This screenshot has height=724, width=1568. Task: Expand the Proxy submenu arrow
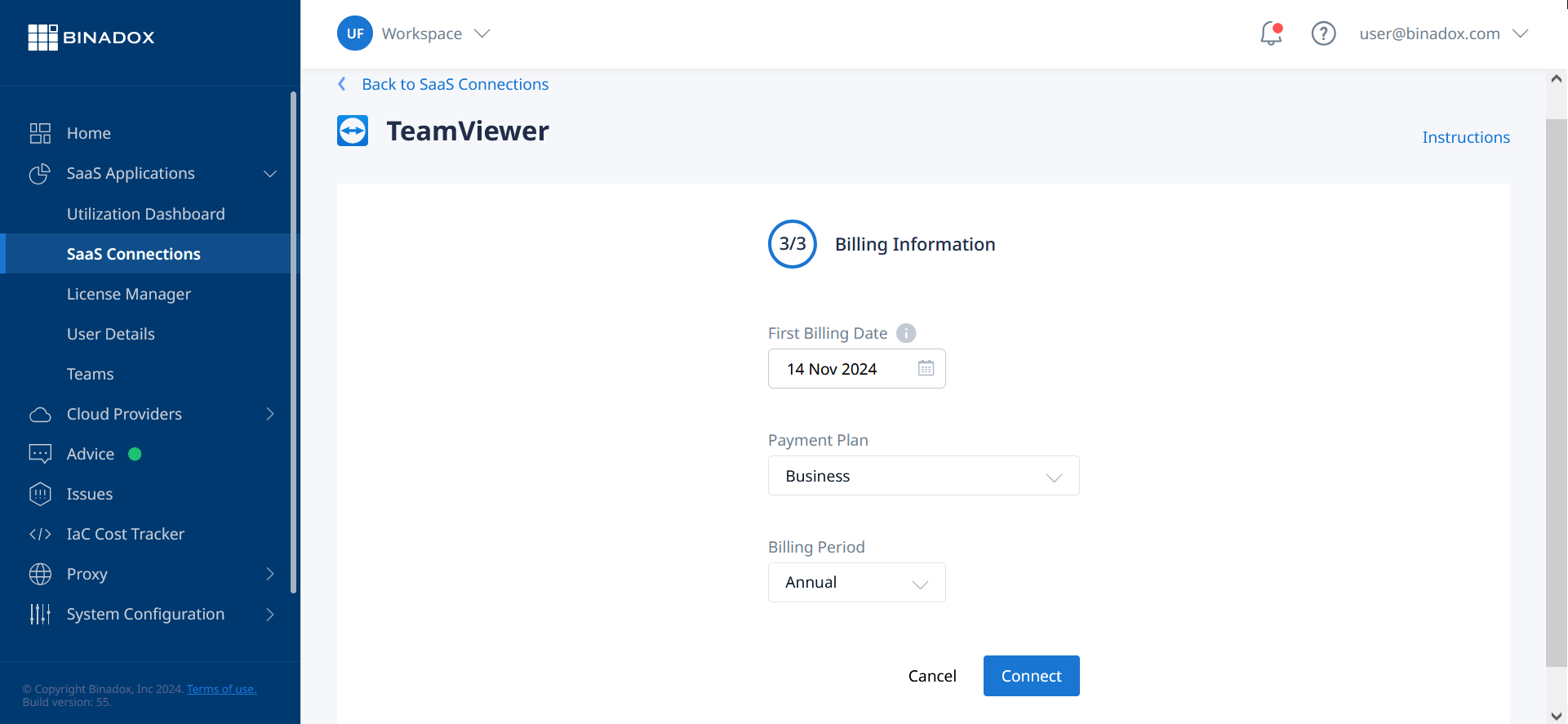pos(270,574)
